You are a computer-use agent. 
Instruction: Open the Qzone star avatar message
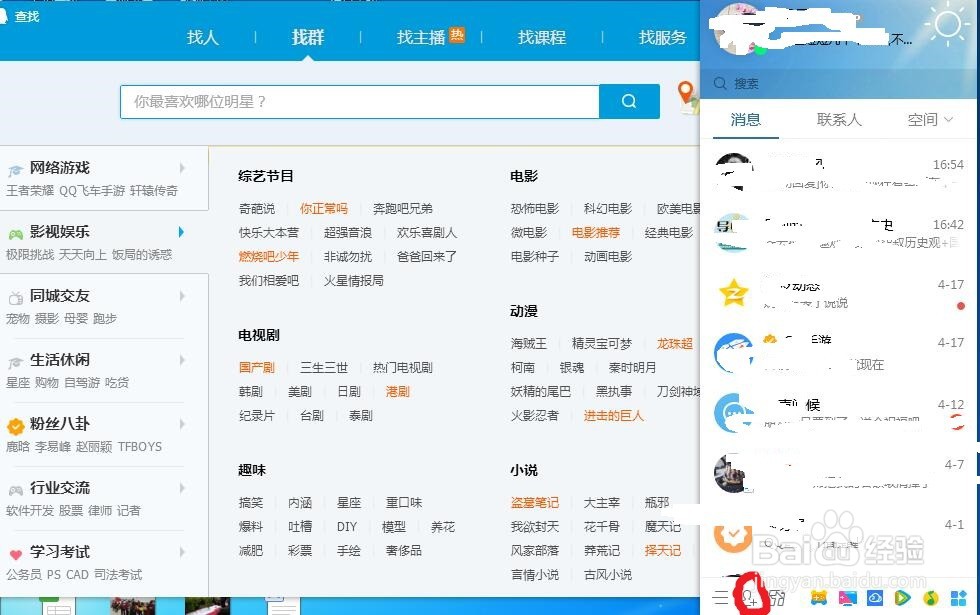coord(734,292)
